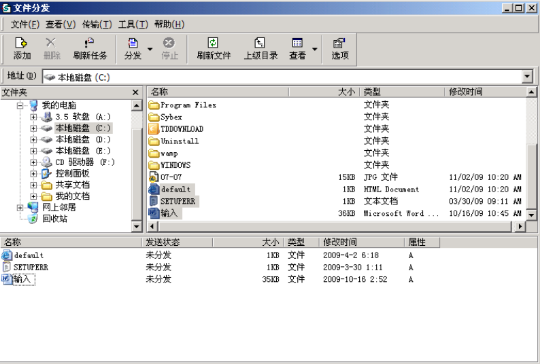This screenshot has width=540, height=364.
Task: Click the file list horizontal scrollbar right arrow
Action: 520,226
